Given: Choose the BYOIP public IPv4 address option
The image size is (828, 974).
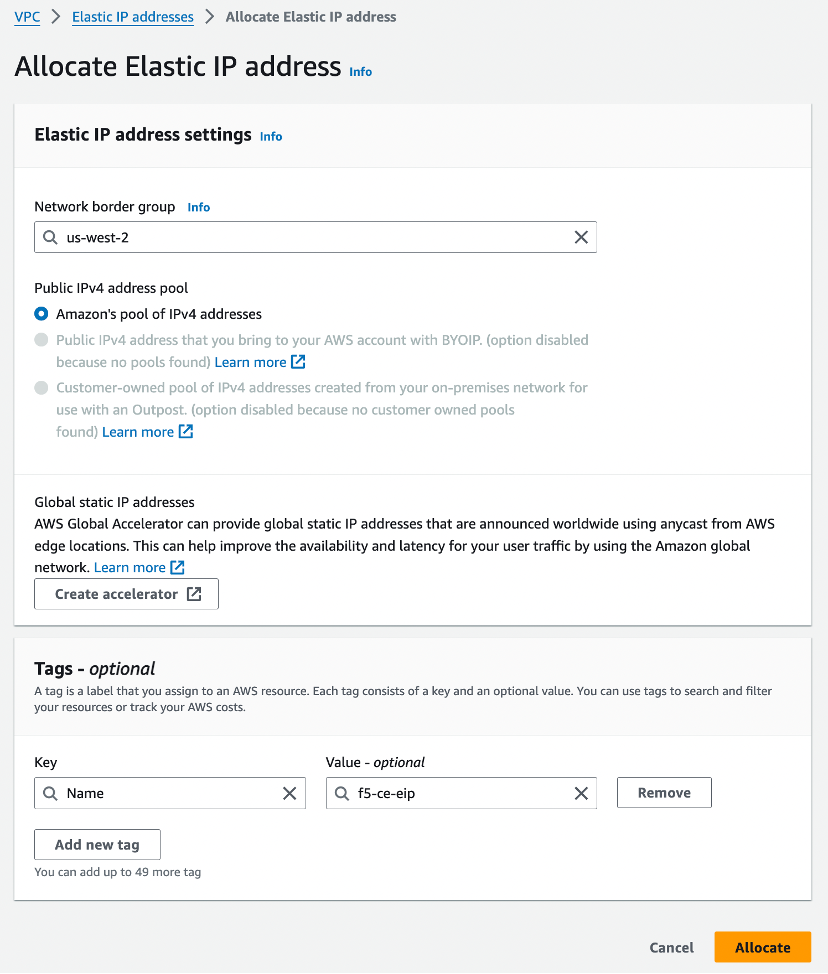Looking at the screenshot, I should pyautogui.click(x=41, y=340).
